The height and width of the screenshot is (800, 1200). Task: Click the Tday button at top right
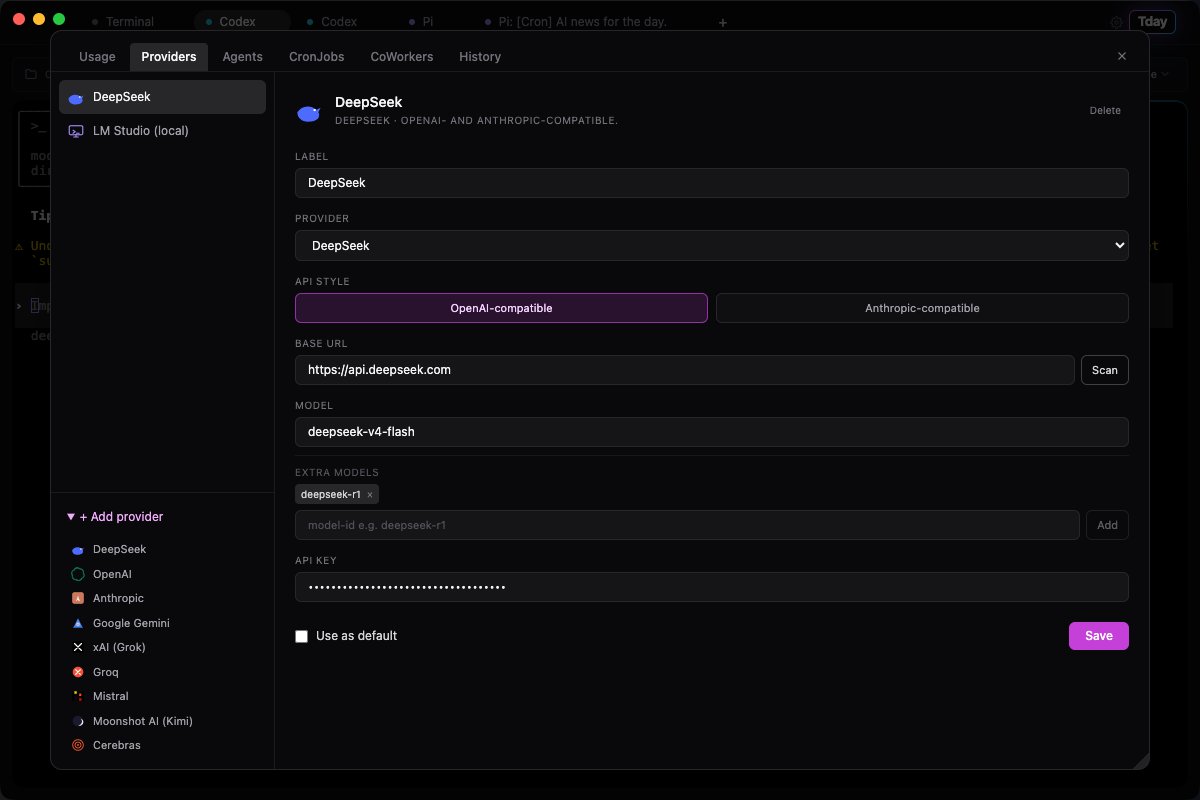pyautogui.click(x=1152, y=22)
